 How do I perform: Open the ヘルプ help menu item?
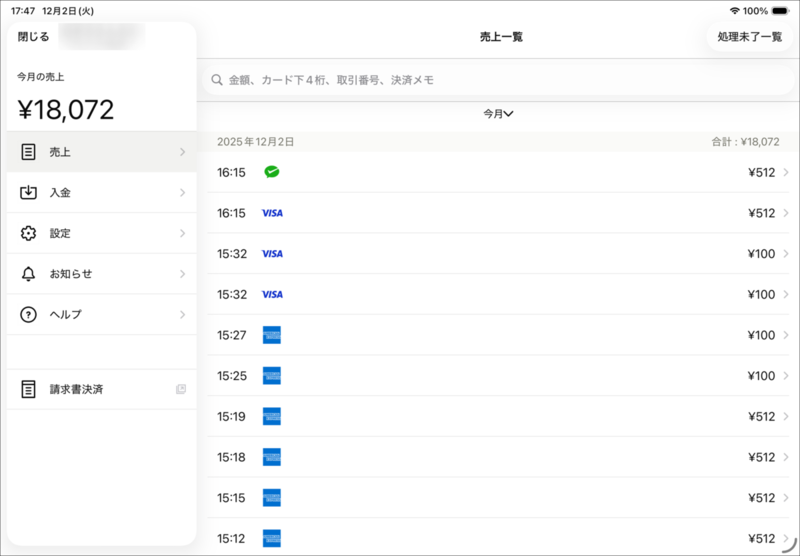[x=102, y=315]
